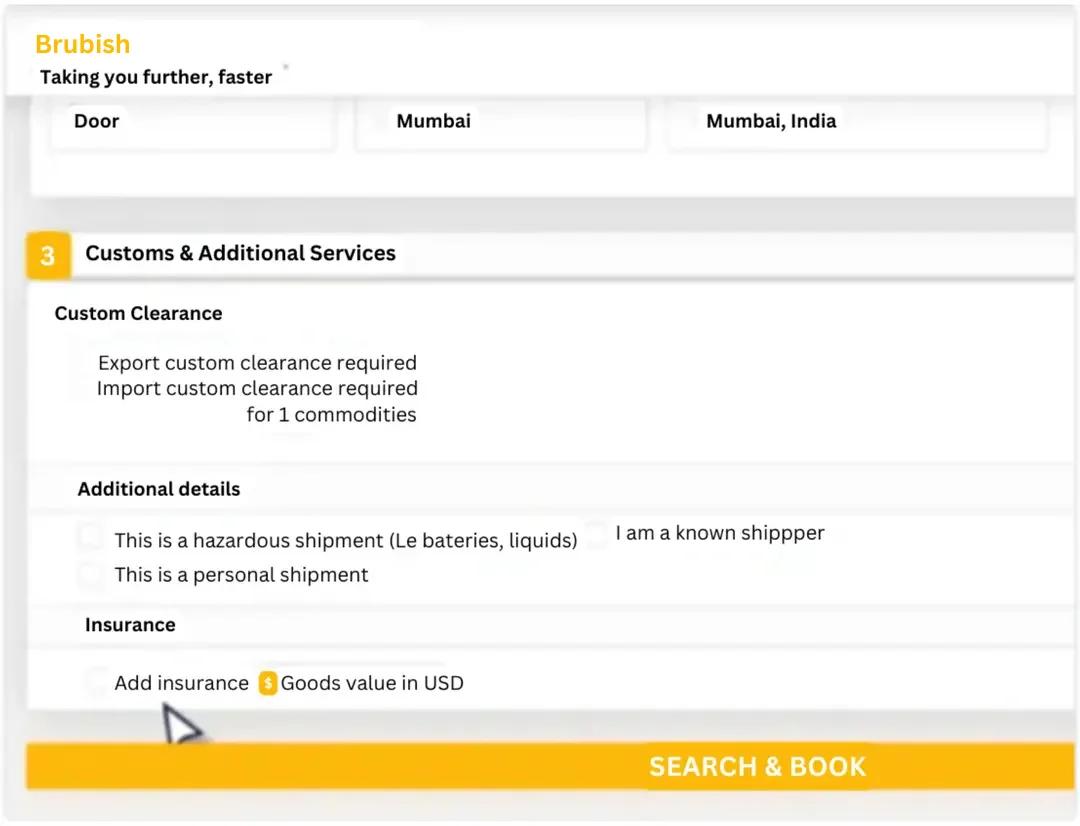1080x826 pixels.
Task: Click the 'for 1 commodities' text
Action: (x=331, y=415)
